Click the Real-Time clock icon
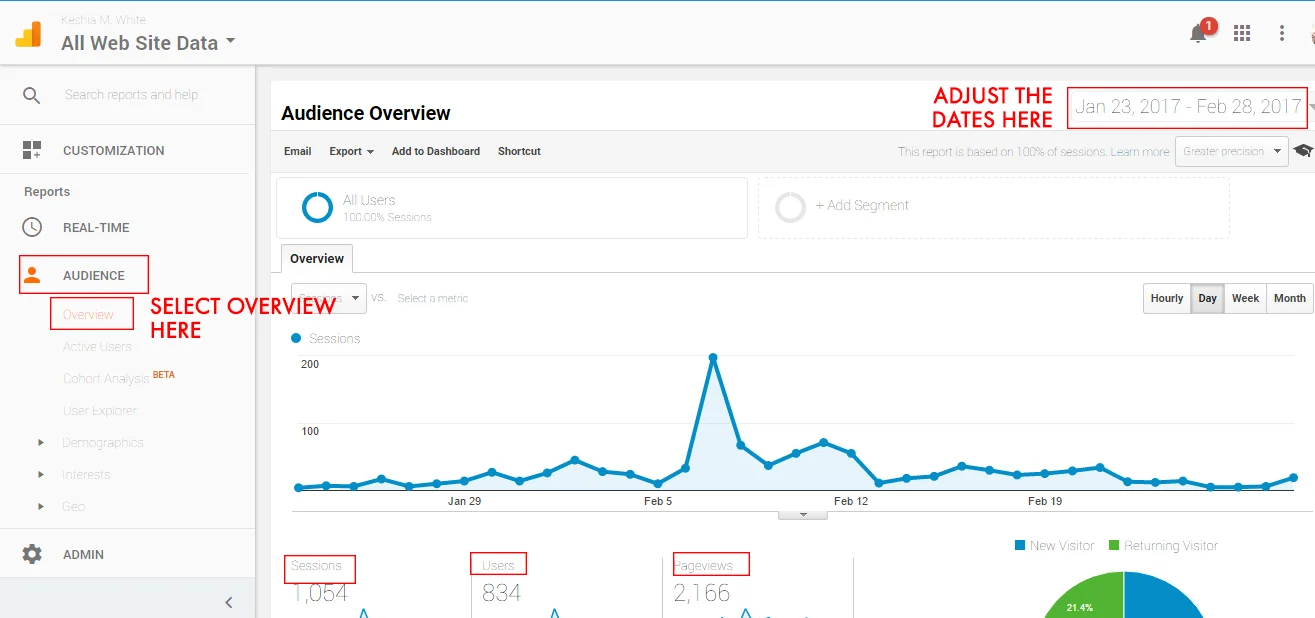This screenshot has width=1315, height=618. pos(32,227)
